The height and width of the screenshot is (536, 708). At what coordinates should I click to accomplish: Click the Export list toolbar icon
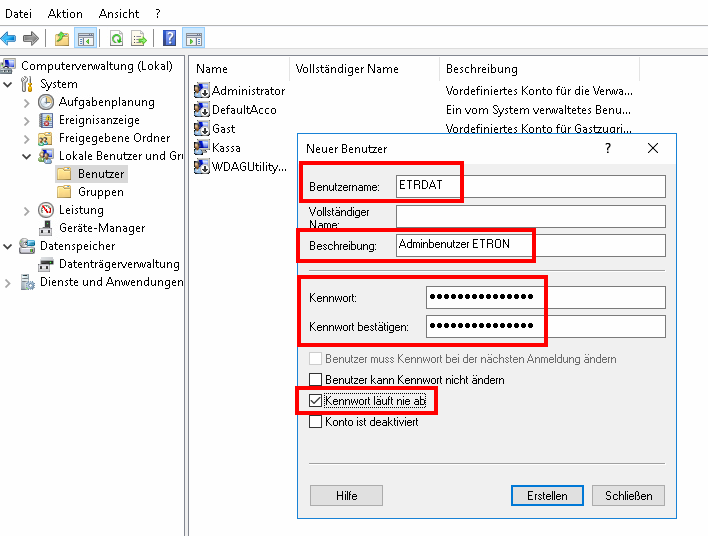click(x=139, y=39)
